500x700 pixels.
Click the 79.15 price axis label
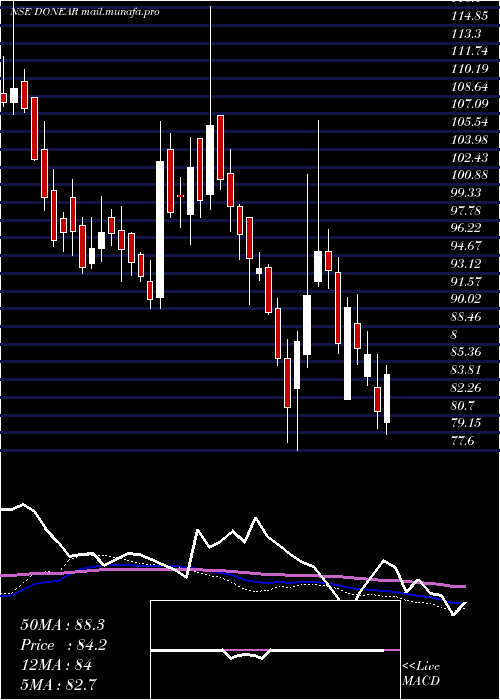(467, 423)
